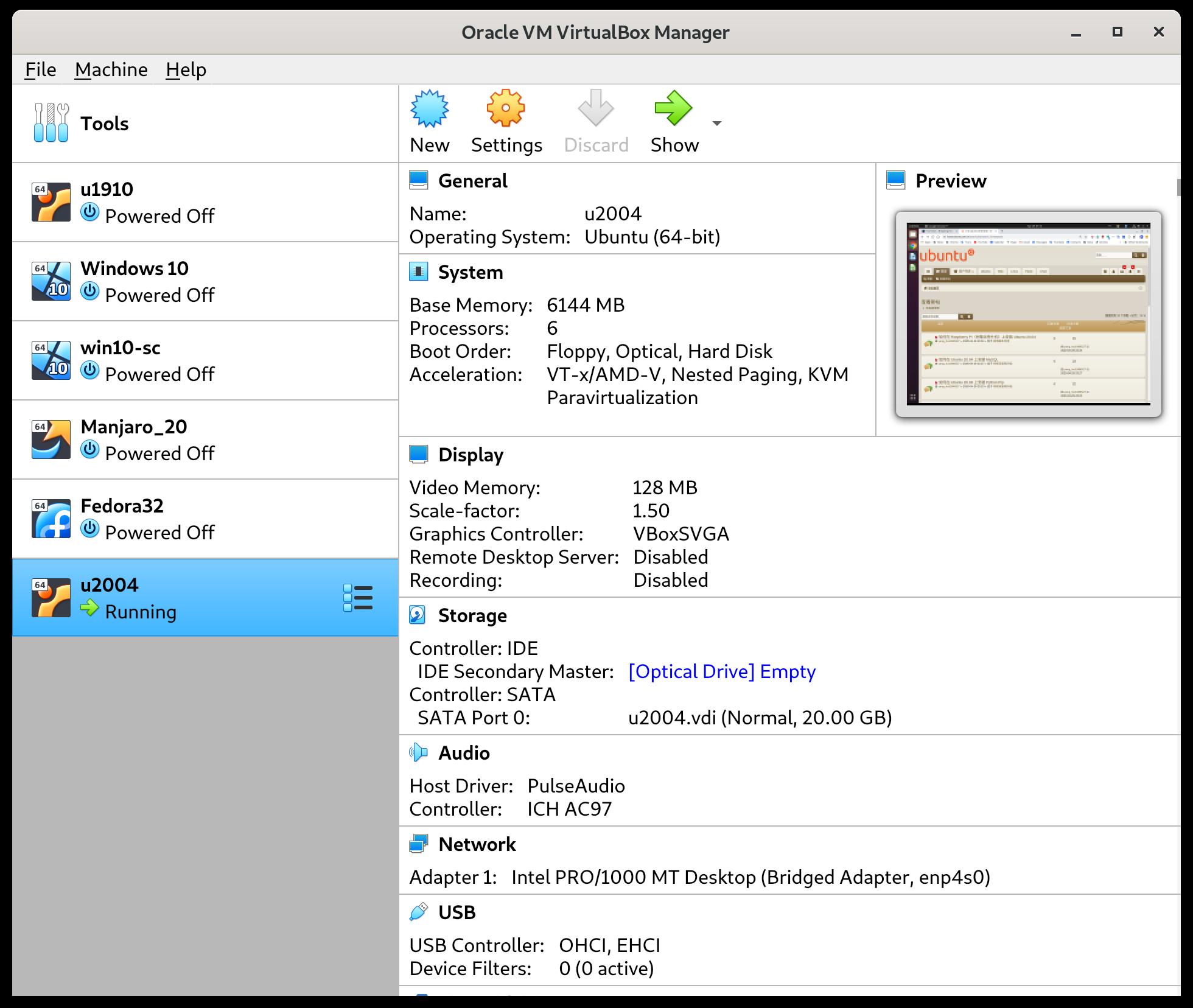Select the win10-sc VM icon

point(51,360)
